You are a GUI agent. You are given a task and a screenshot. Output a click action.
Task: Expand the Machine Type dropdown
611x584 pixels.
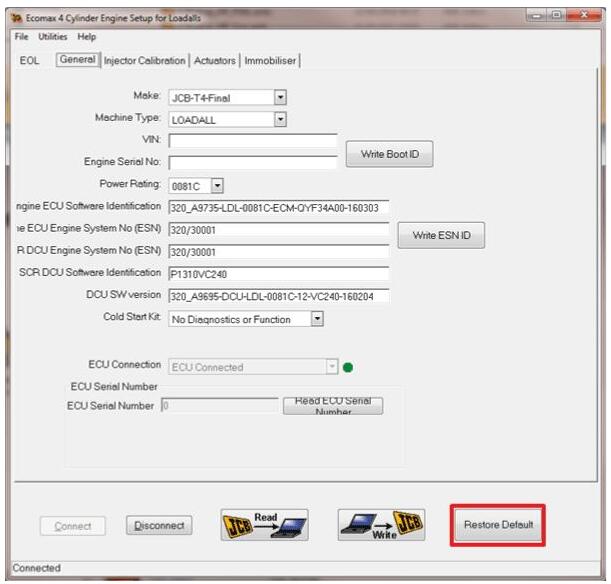click(280, 120)
